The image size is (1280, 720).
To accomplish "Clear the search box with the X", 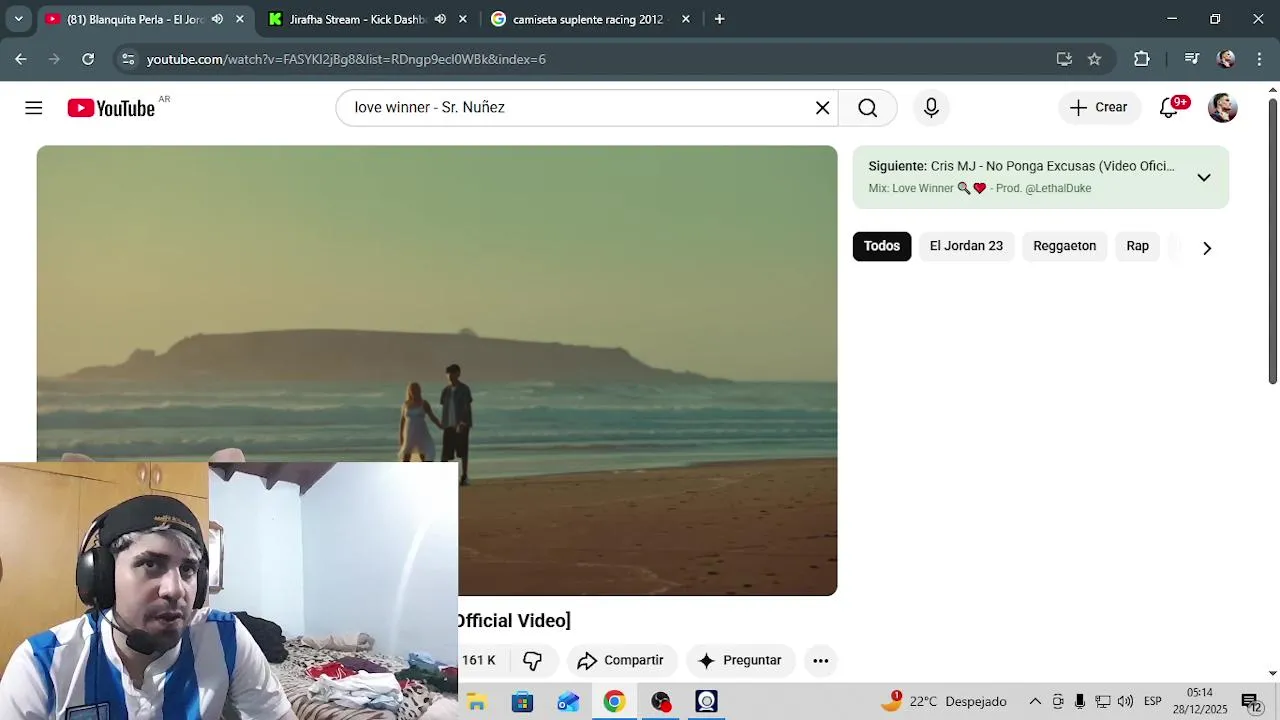I will 822,108.
